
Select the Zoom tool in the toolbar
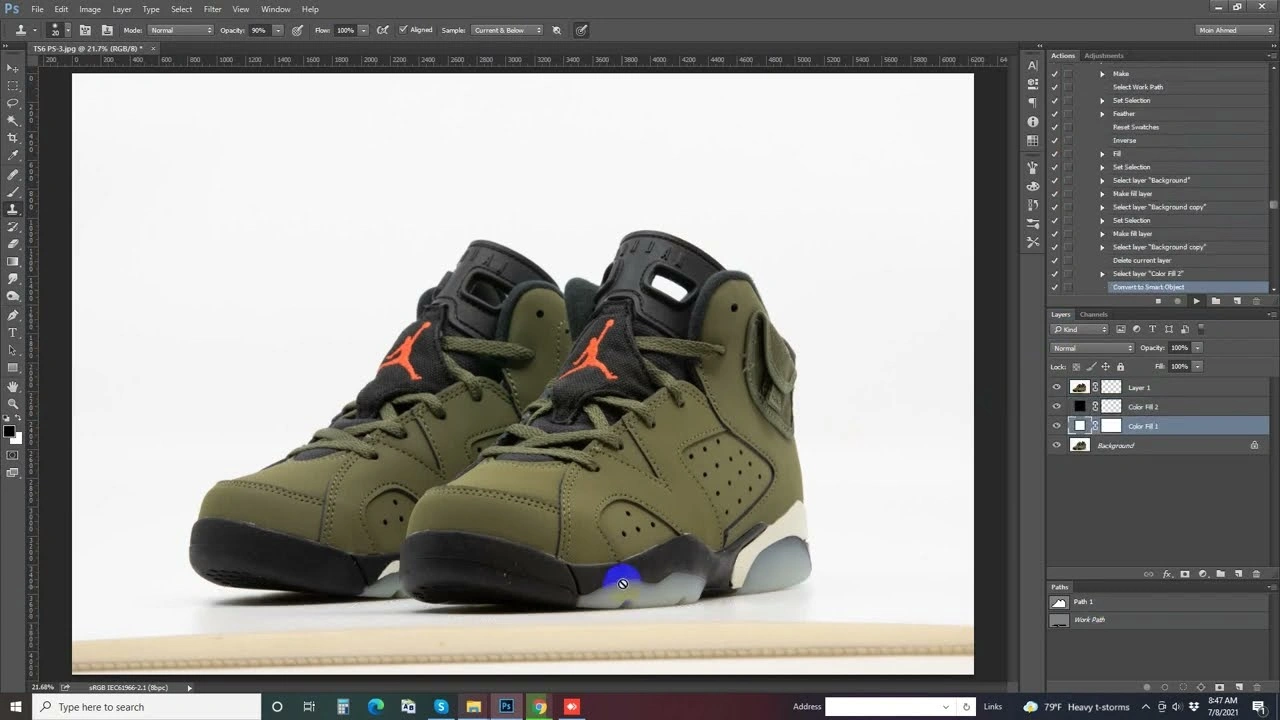click(x=13, y=404)
